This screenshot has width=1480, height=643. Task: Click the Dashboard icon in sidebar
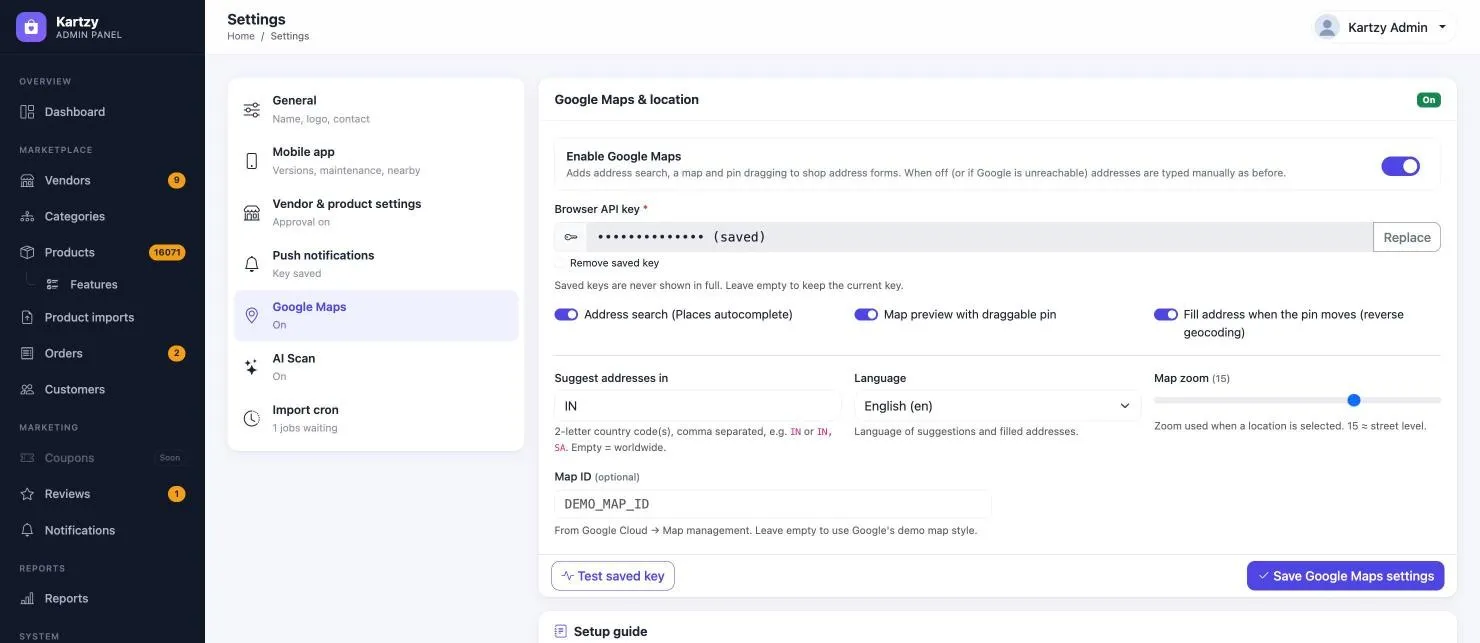tap(28, 112)
